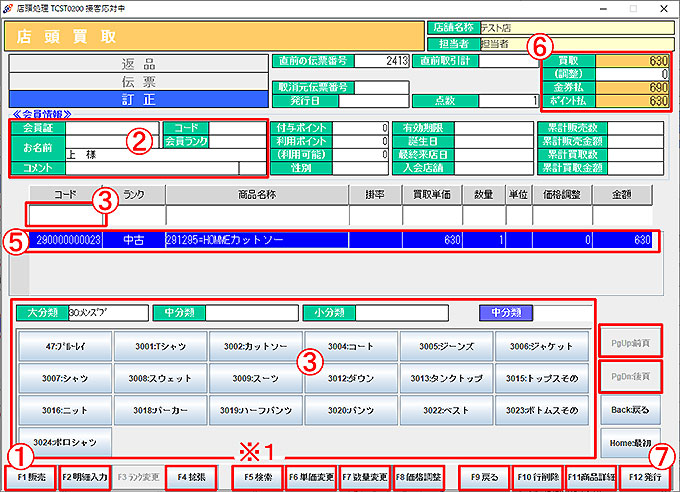Select the highlighted HOMMEカットソー item row
Viewport: 680px width, 492px height.
click(340, 240)
